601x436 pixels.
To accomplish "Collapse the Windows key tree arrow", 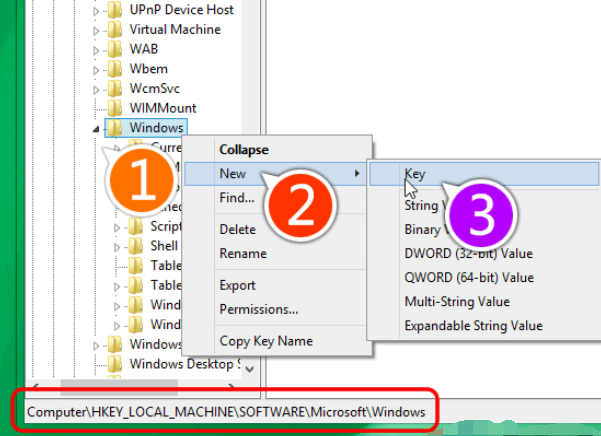I will click(97, 129).
